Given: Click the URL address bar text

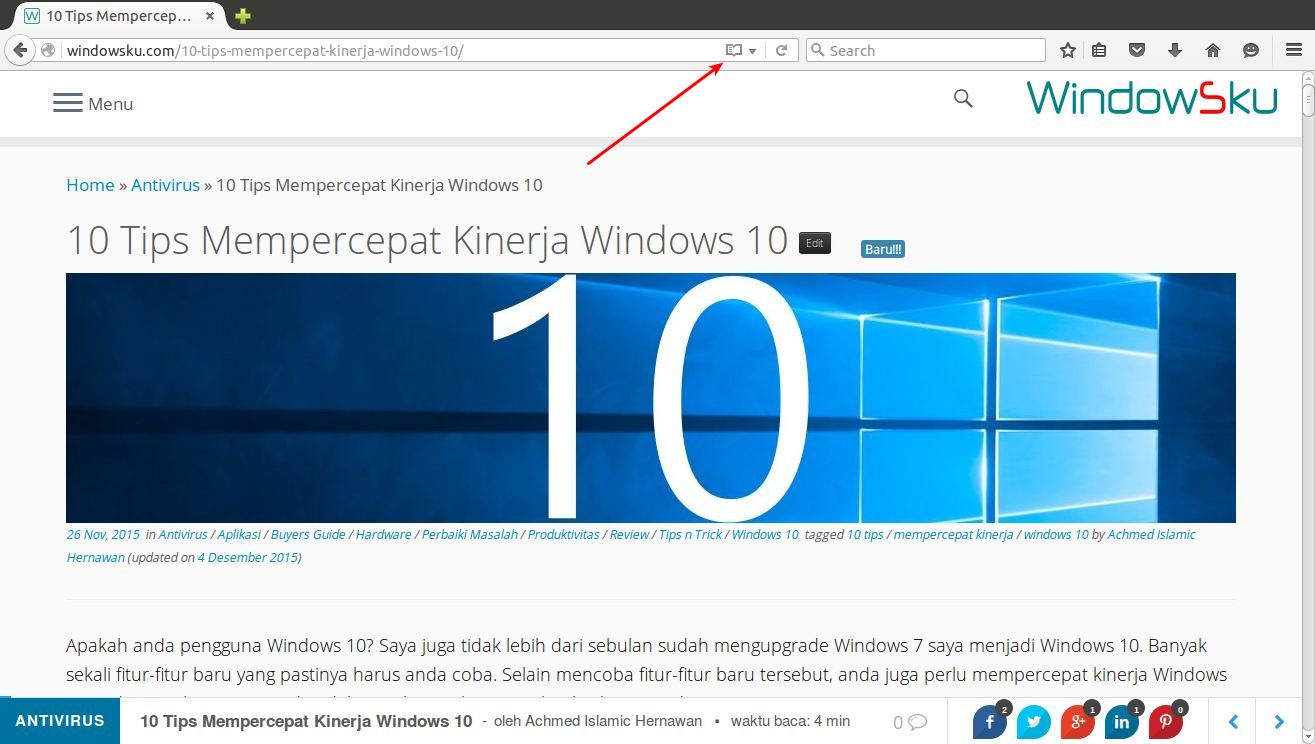Looking at the screenshot, I should (x=265, y=50).
